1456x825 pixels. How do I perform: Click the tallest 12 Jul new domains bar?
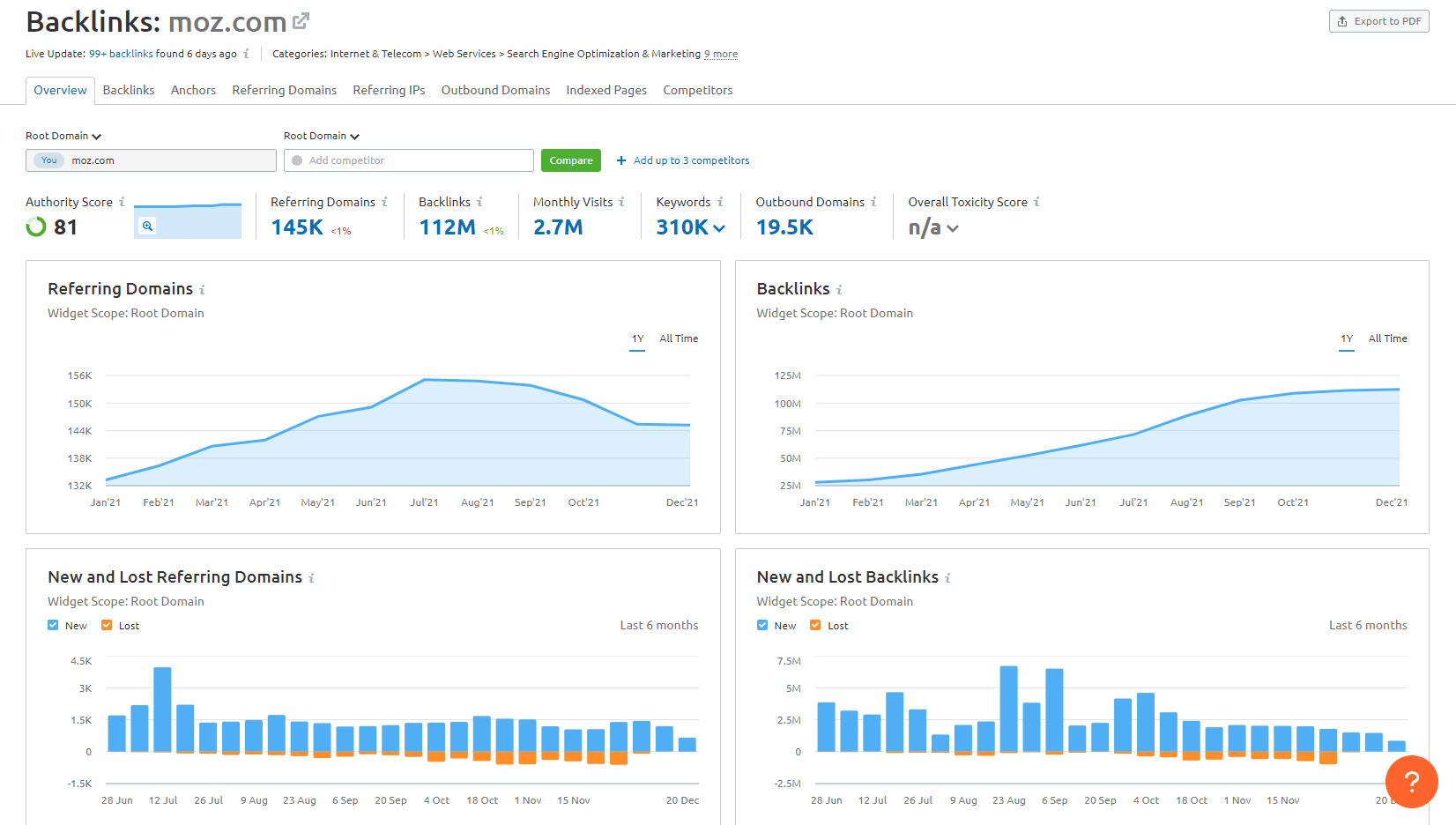(x=162, y=710)
